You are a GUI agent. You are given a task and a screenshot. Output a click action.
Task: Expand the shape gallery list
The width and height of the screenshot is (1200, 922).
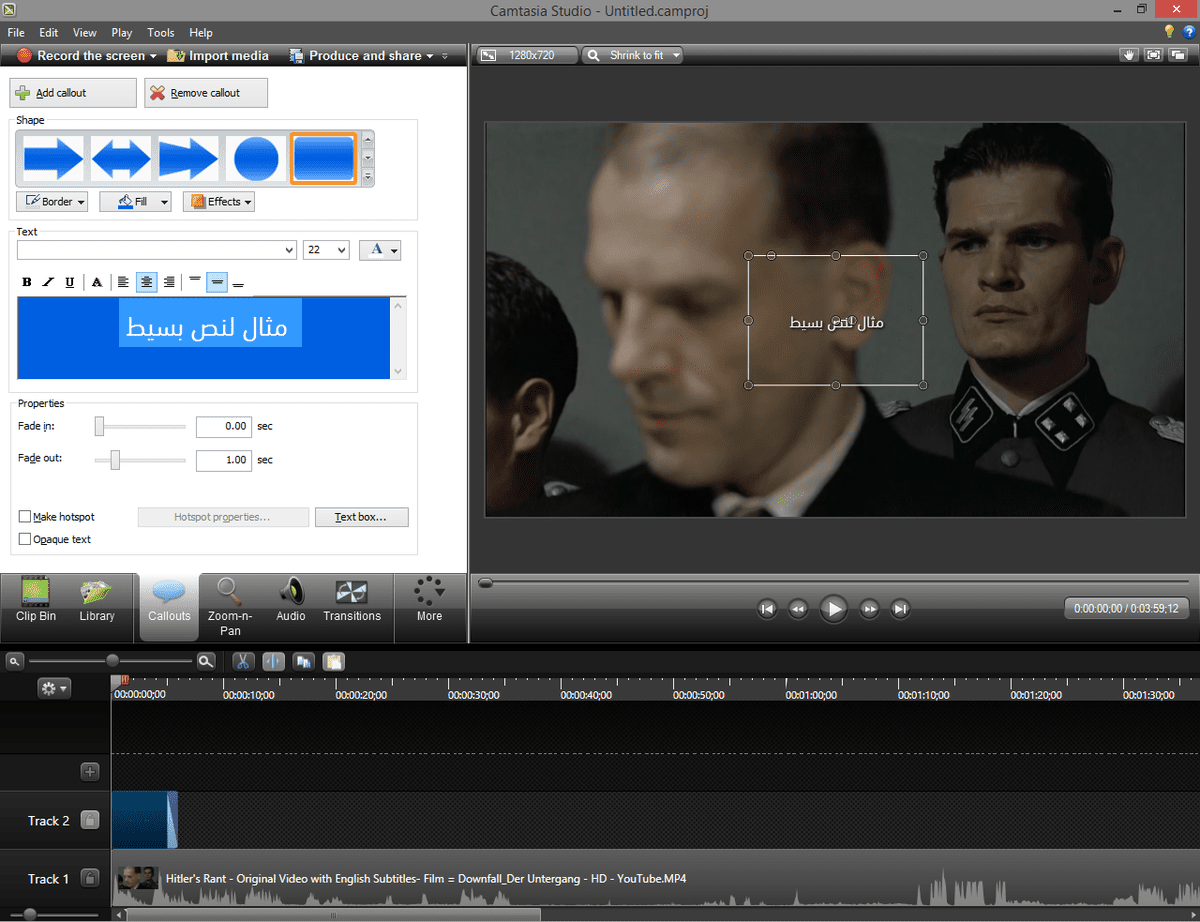[x=367, y=177]
